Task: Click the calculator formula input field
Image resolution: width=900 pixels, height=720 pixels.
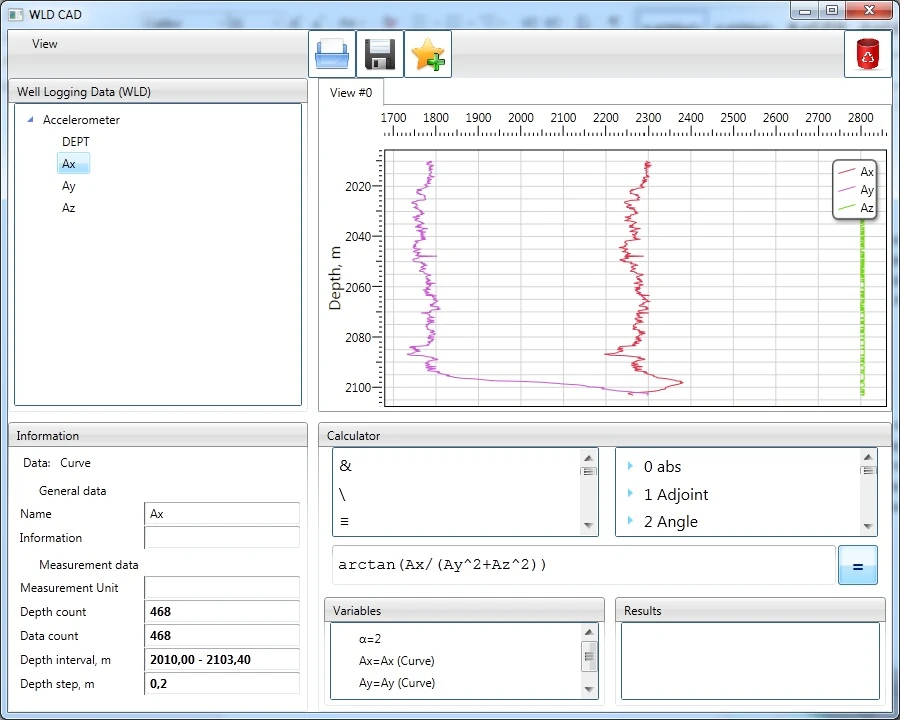Action: [584, 565]
